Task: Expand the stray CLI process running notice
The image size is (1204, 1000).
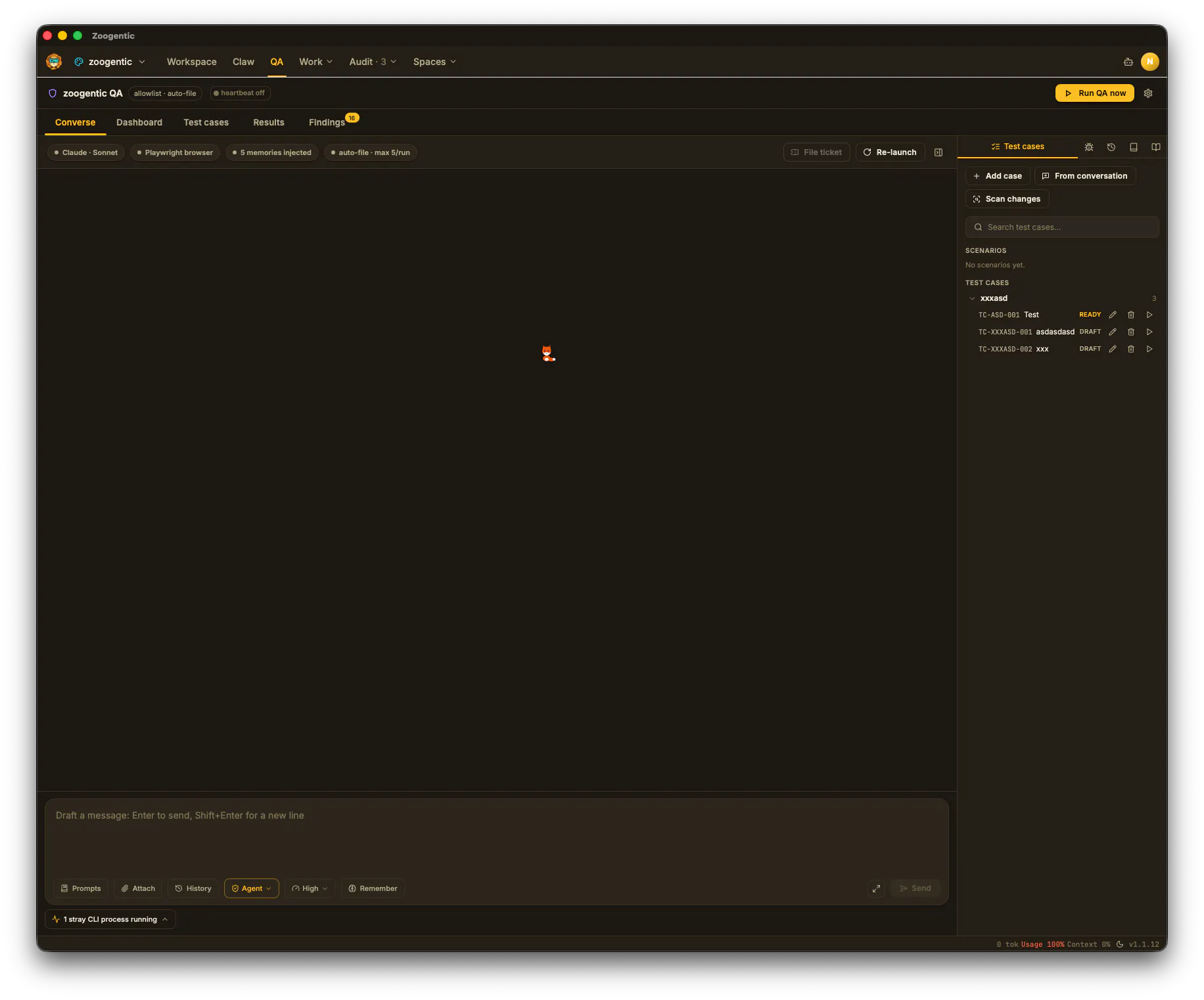Action: pos(110,919)
